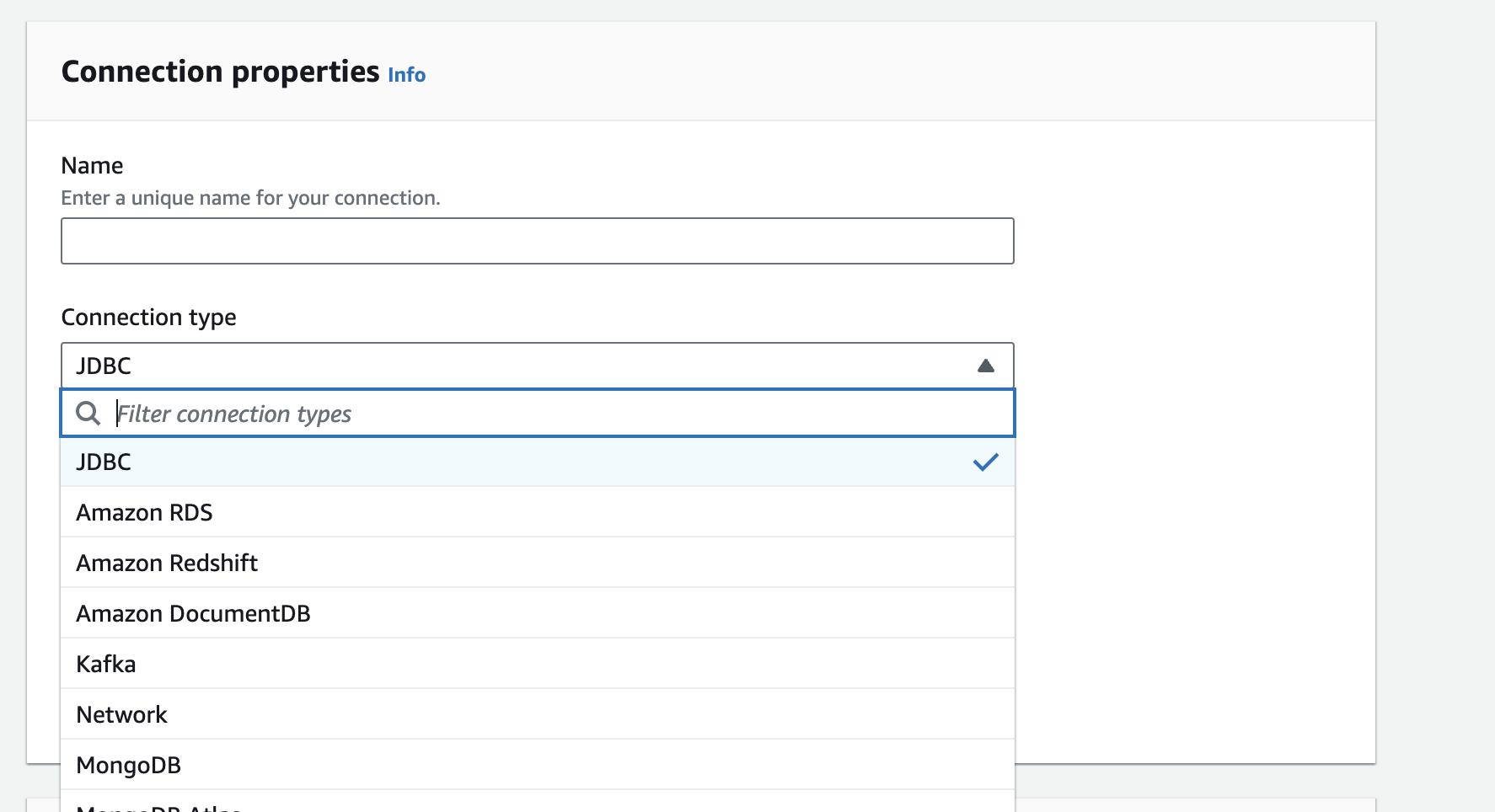The image size is (1495, 812).
Task: Focus the Filter connection types field
Action: coord(556,414)
